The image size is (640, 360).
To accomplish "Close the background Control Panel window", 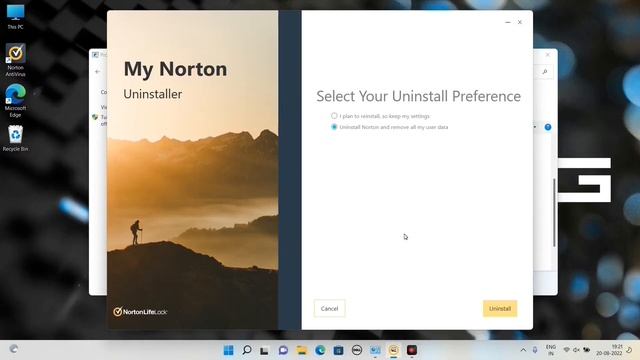I will pyautogui.click(x=548, y=54).
